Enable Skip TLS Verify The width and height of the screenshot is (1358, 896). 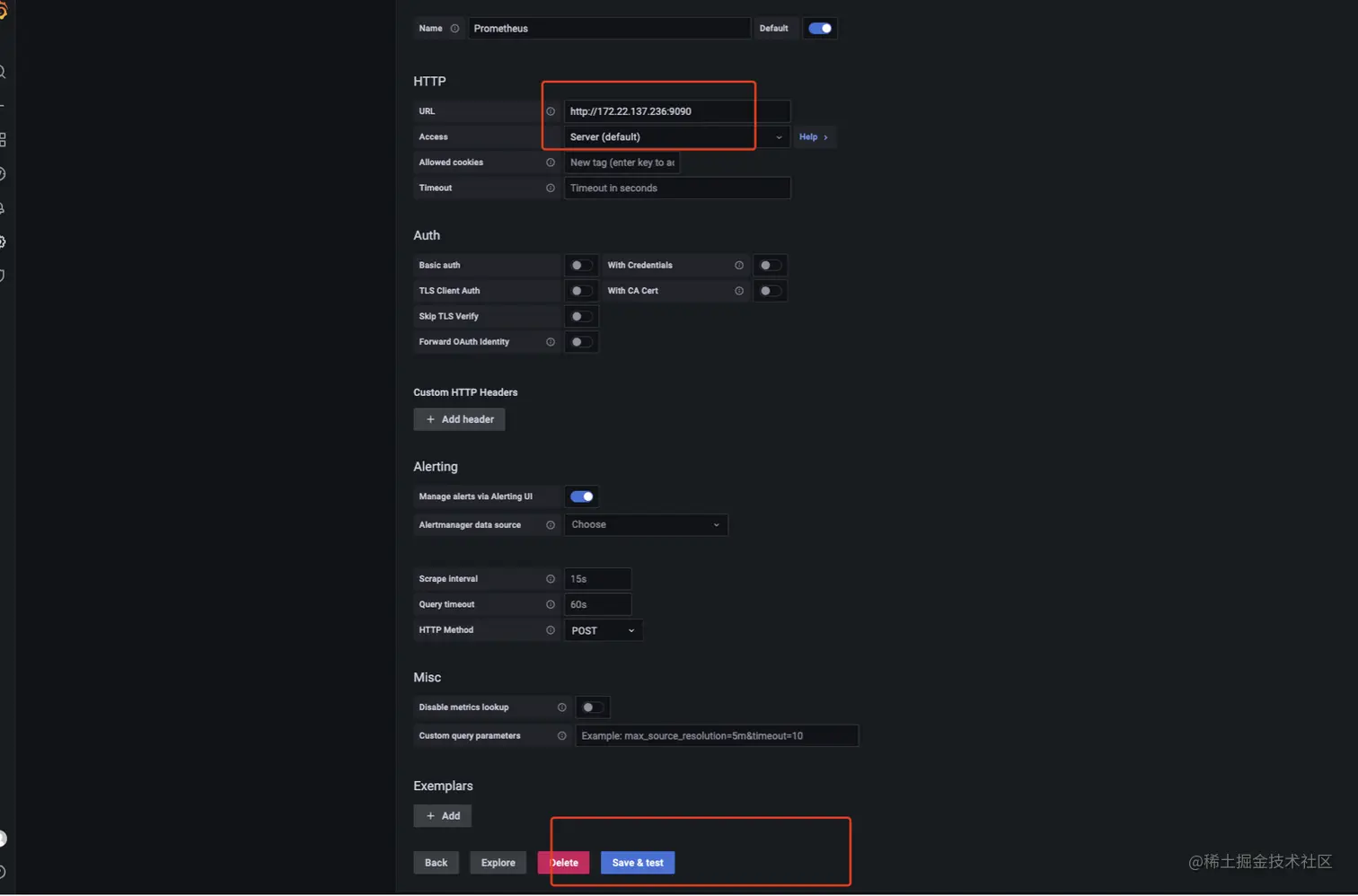[x=581, y=316]
